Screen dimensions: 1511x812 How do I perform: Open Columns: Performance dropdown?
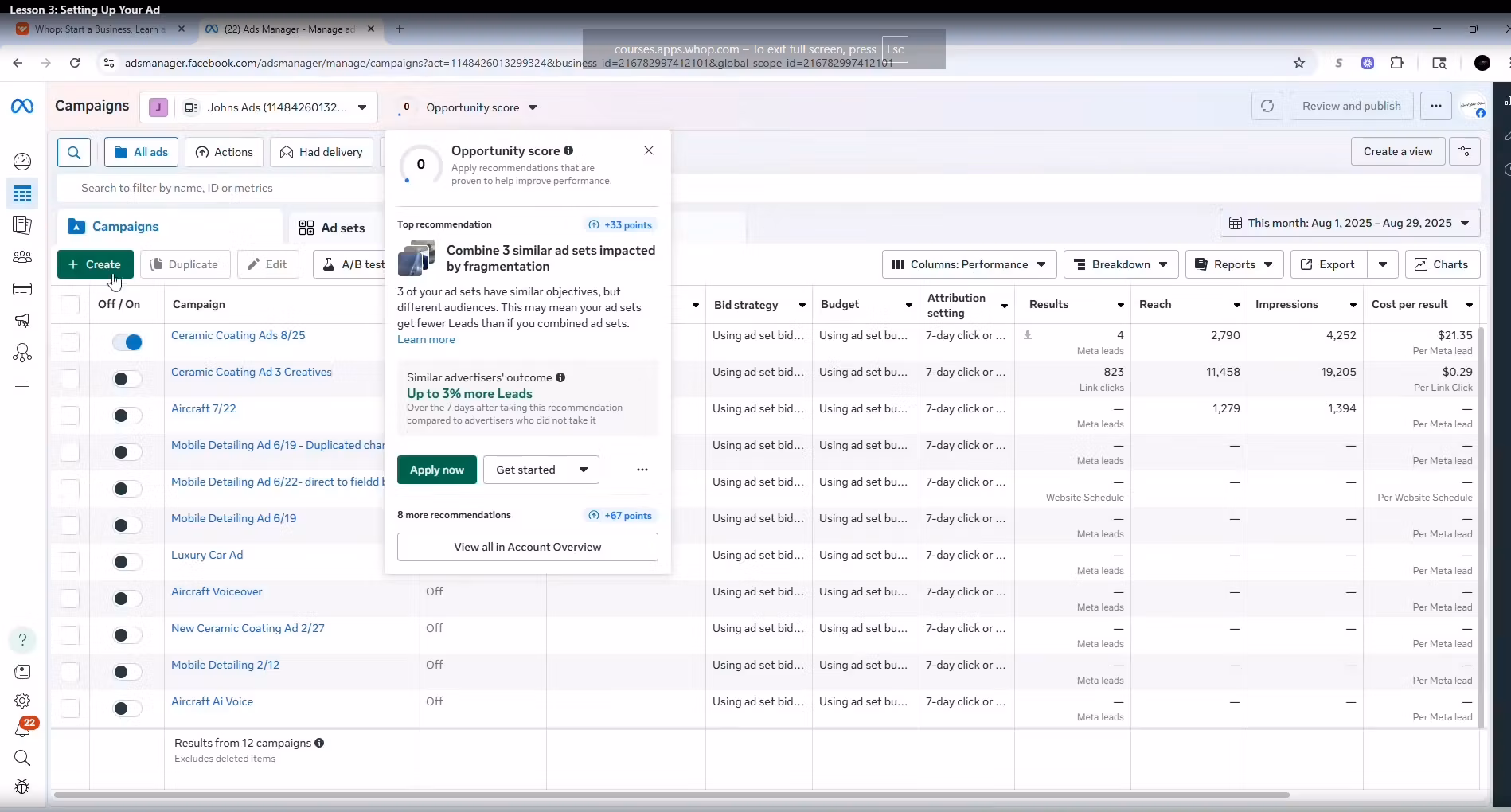click(x=969, y=264)
